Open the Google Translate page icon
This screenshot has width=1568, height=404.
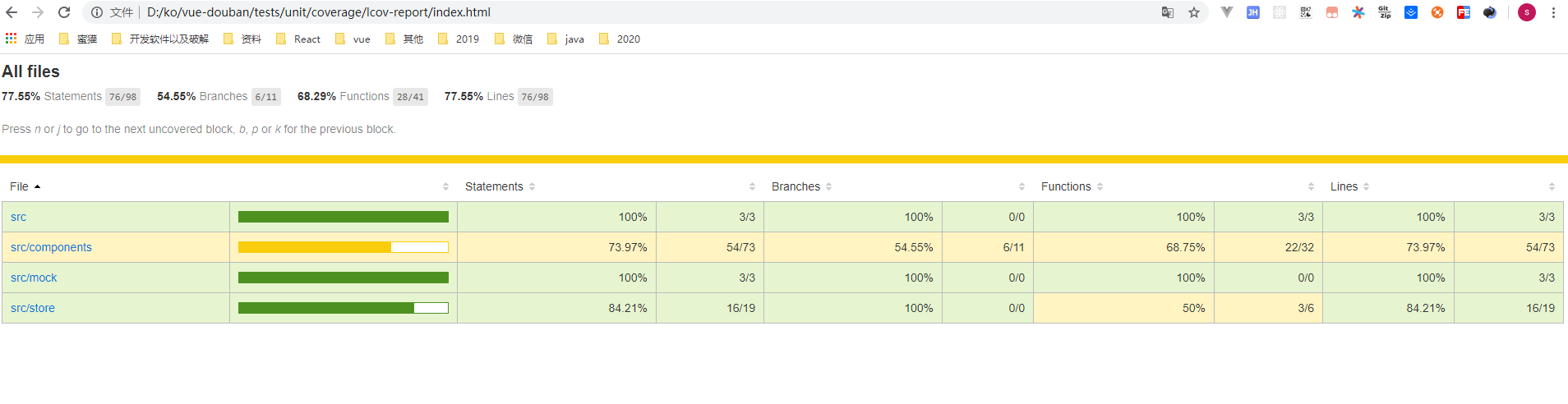click(x=1168, y=12)
